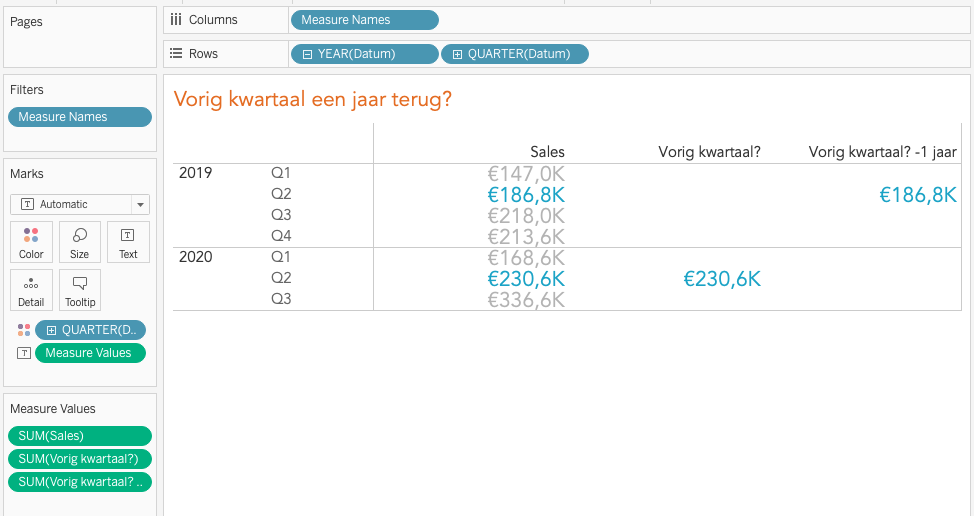Select the Measure Names filter pill

80,117
